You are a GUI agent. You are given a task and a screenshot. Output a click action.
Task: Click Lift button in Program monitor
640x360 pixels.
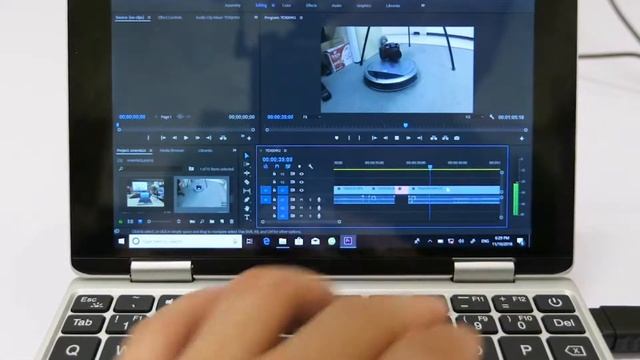[x=433, y=138]
